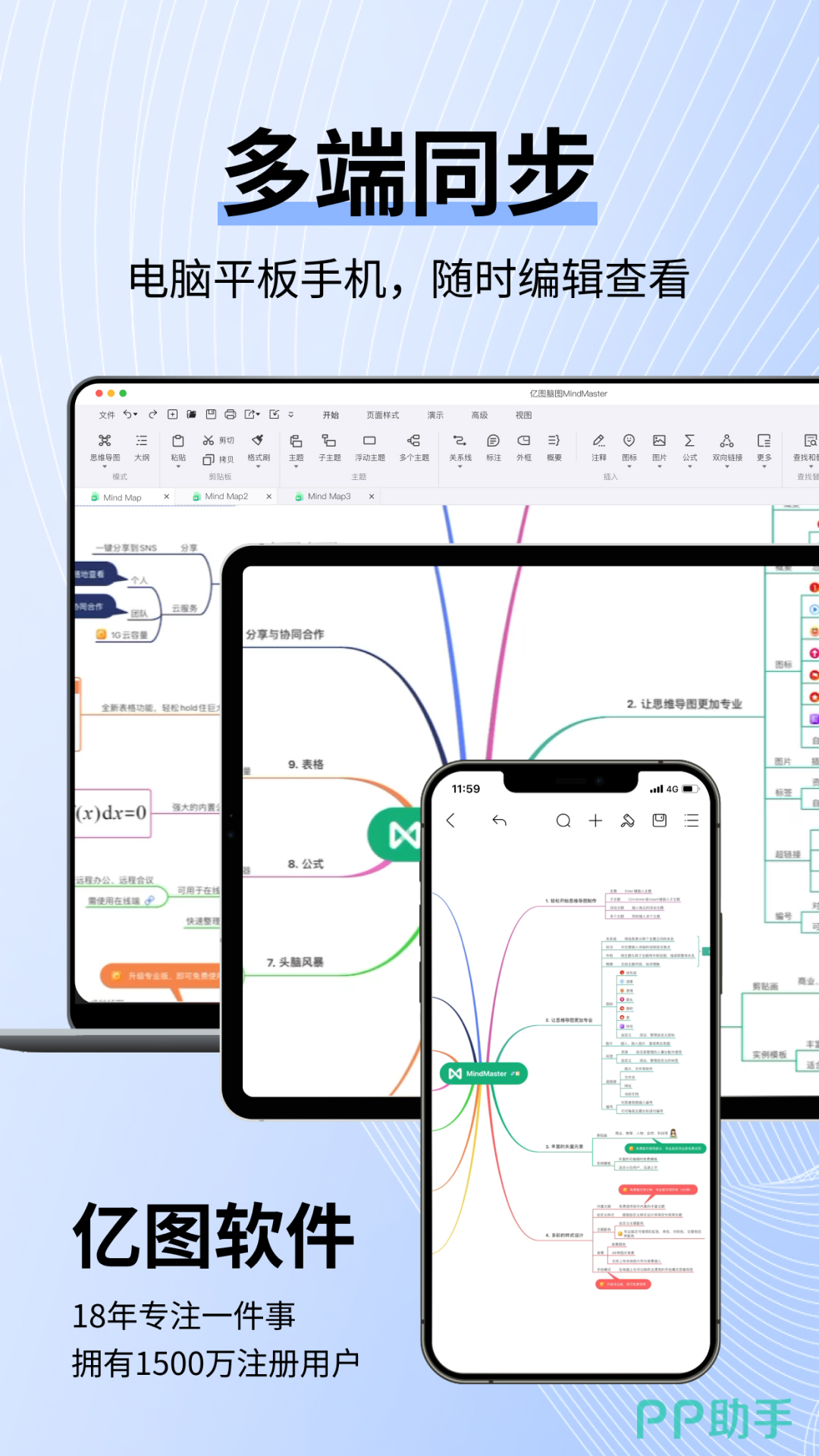
Task: Click the 标注 callout icon
Action: tap(493, 442)
